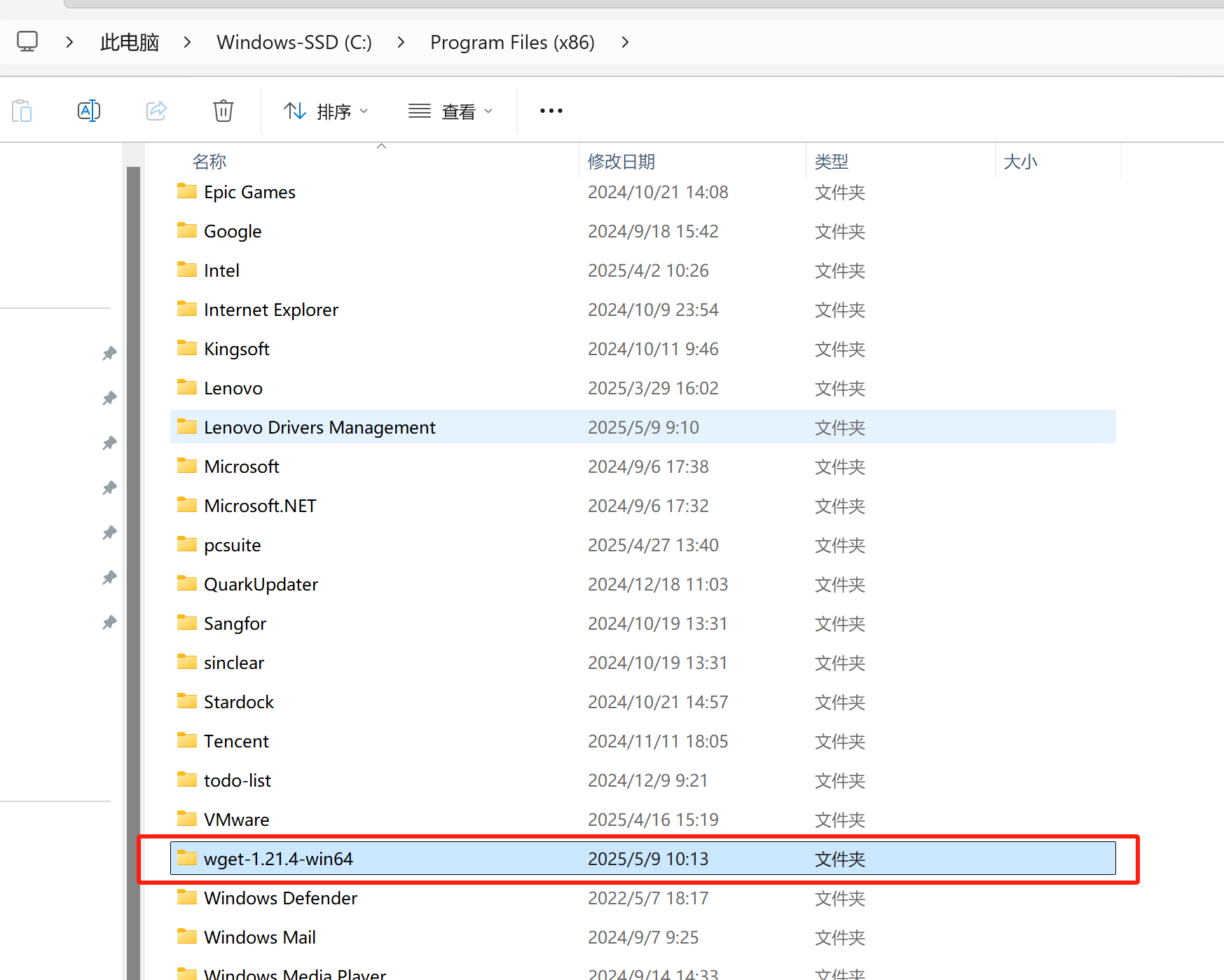Select the Intel folder icon
Viewport: 1224px width, 980px height.
pos(187,270)
